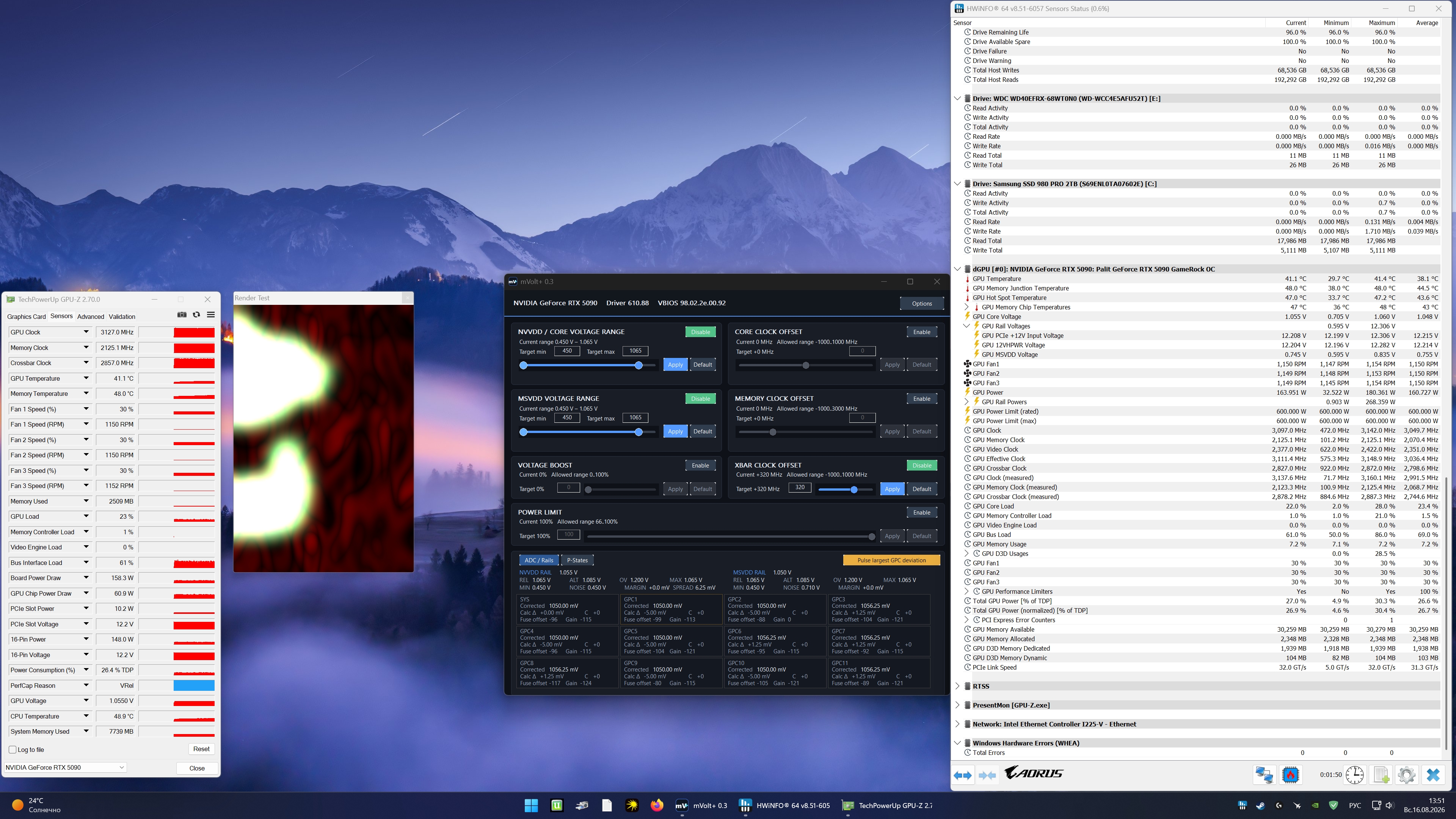Image resolution: width=1456 pixels, height=819 pixels.
Task: Expand GPU Rail Powers in HWiNFO
Action: coord(966,402)
